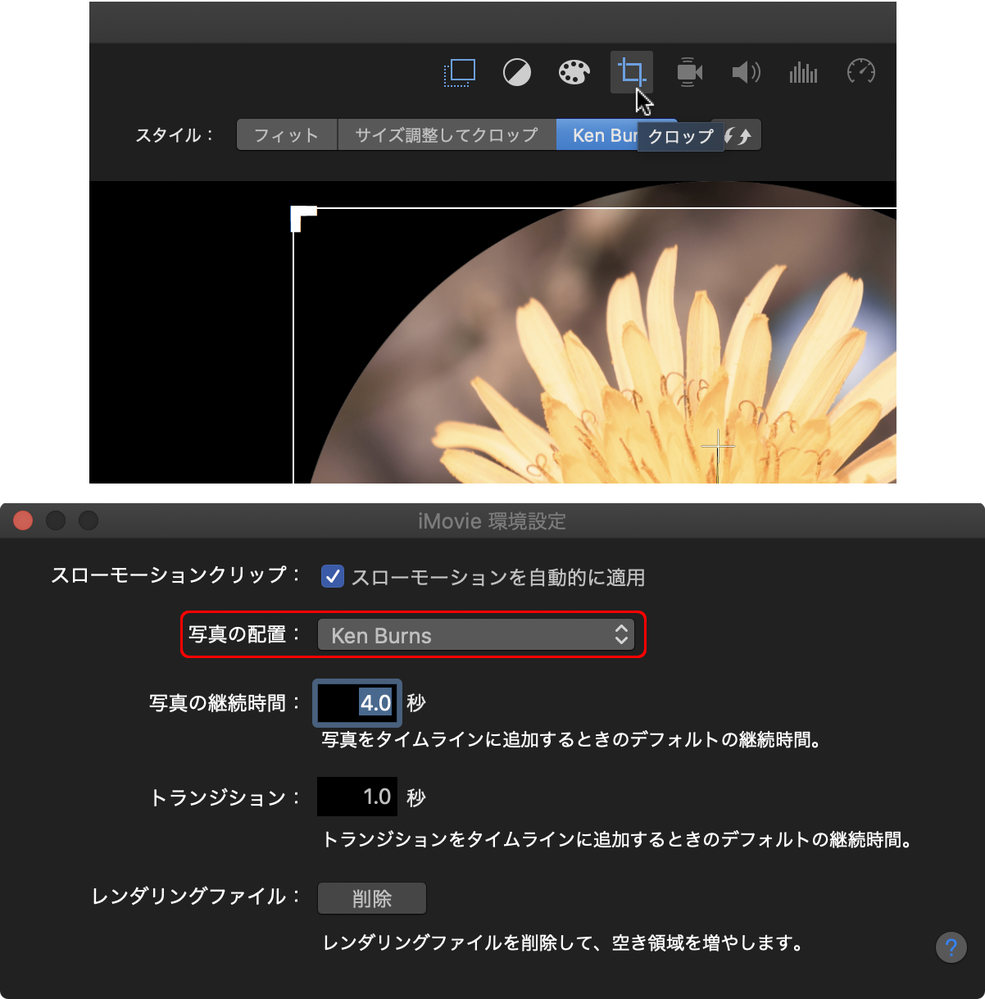Click the 削除 rendering files button

371,898
